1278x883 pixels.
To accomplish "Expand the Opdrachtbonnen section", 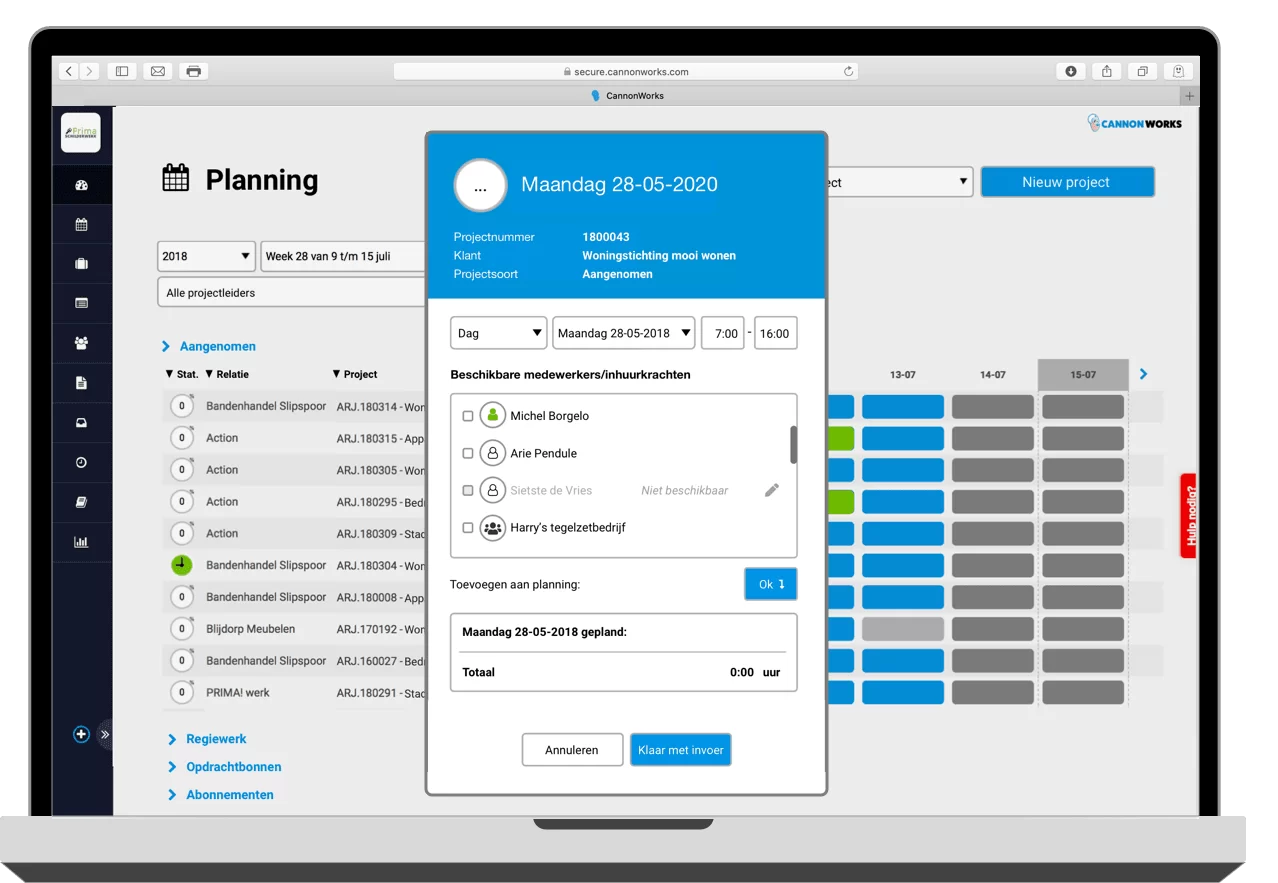I will (x=232, y=767).
